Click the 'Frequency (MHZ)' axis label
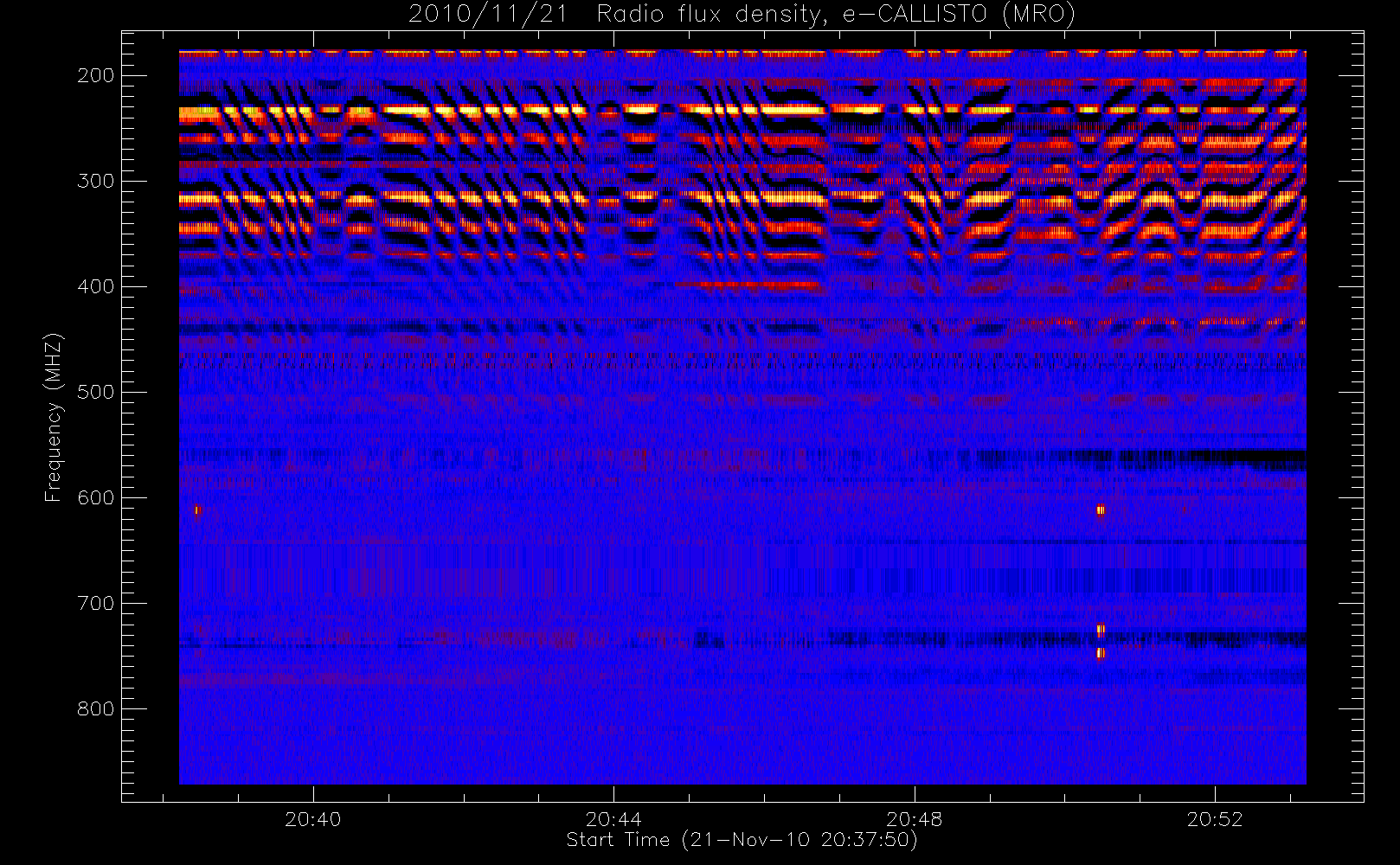The height and width of the screenshot is (865, 1400). [x=54, y=417]
